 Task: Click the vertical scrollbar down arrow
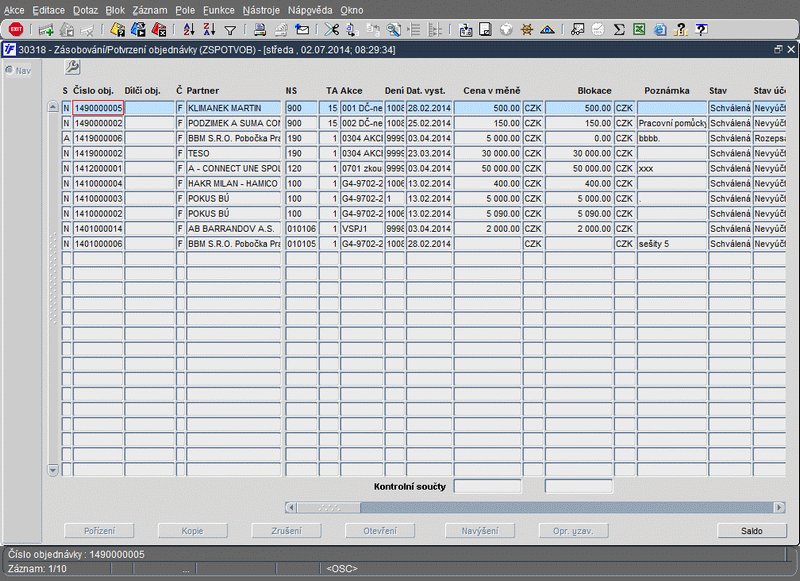click(53, 470)
